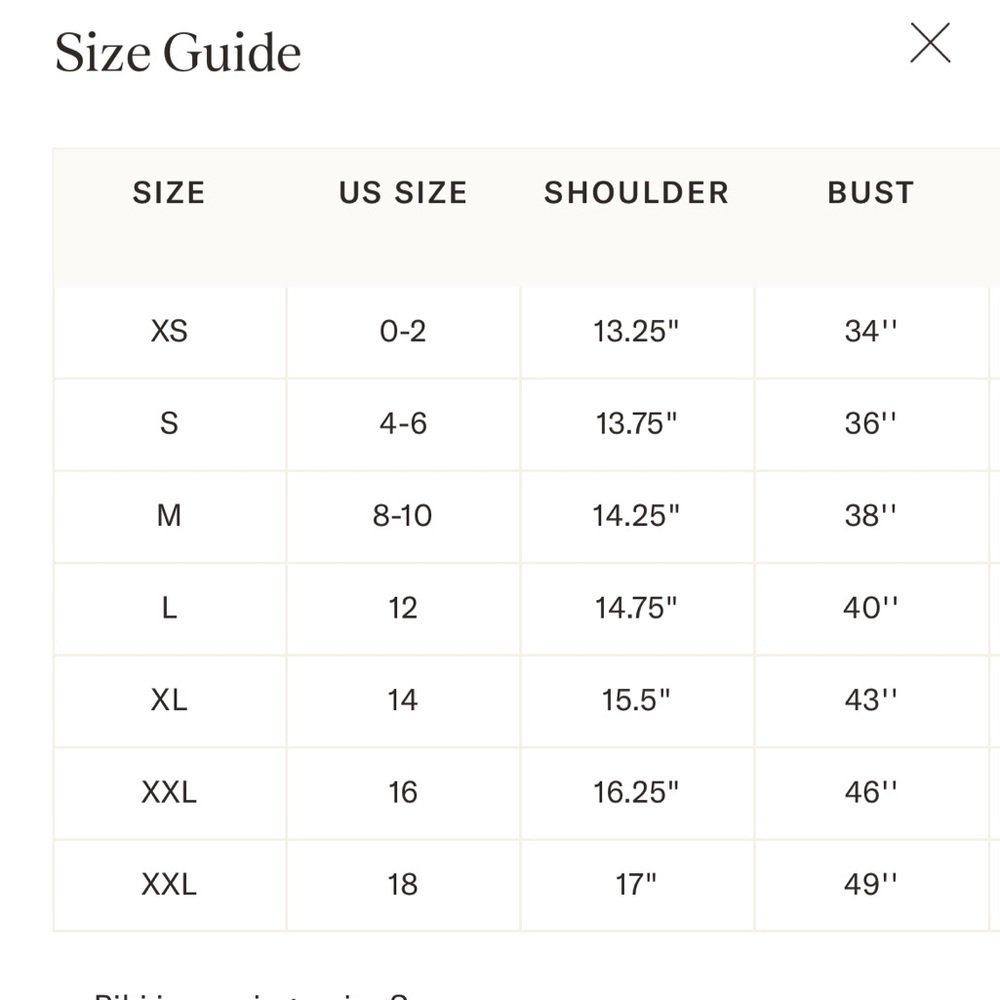
Task: Select the SIZE column header
Action: click(169, 193)
